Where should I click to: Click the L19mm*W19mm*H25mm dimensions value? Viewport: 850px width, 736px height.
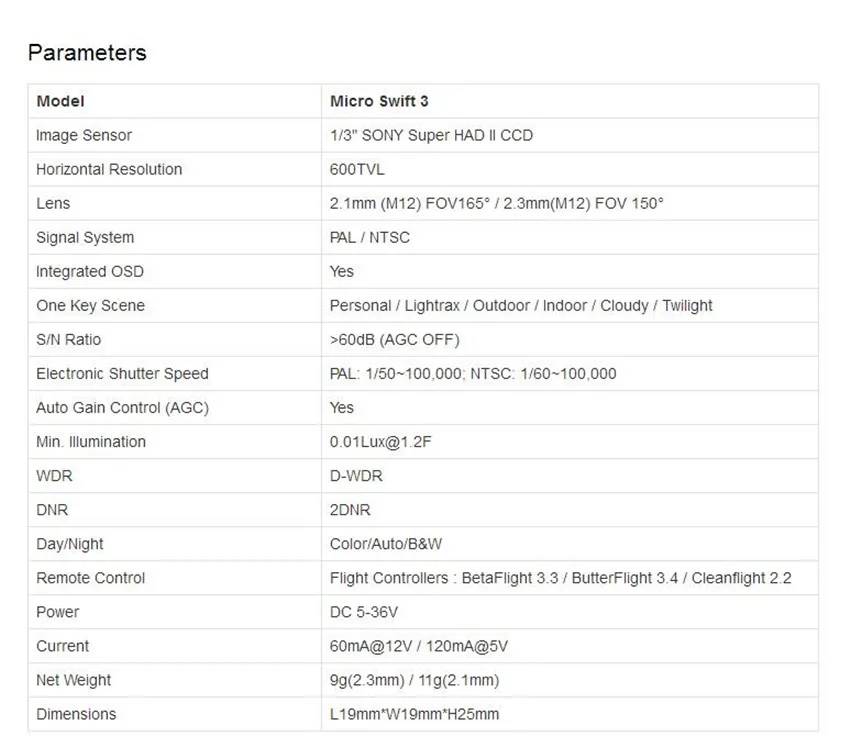(415, 714)
